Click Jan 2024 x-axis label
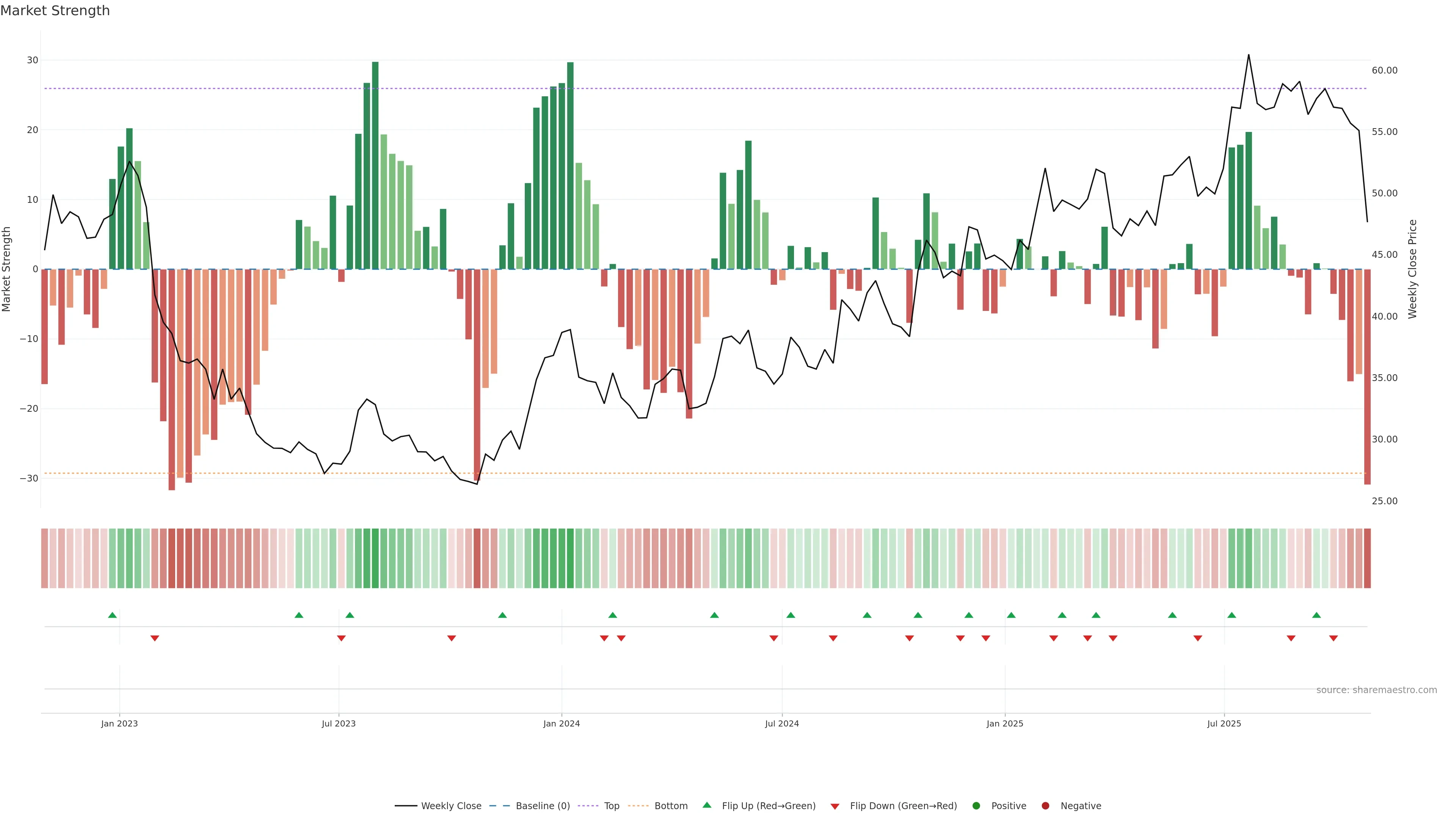Image resolution: width=1456 pixels, height=819 pixels. pyautogui.click(x=561, y=723)
